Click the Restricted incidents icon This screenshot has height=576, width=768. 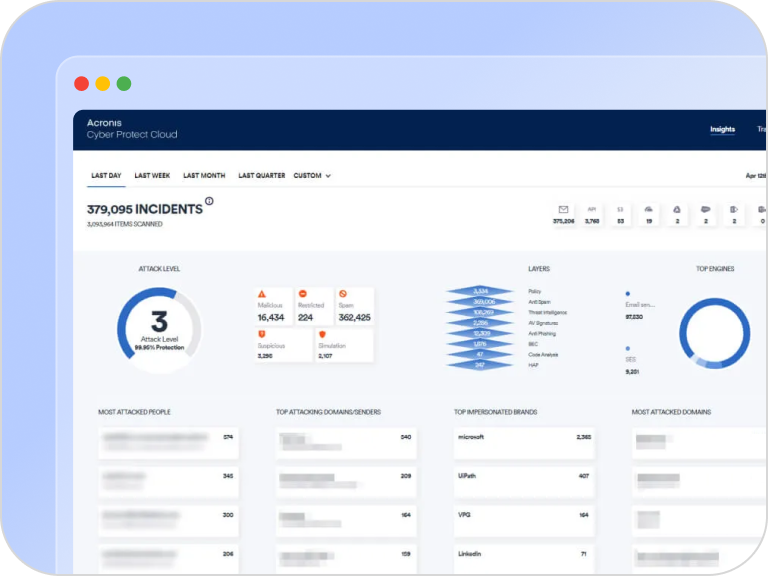(x=302, y=294)
